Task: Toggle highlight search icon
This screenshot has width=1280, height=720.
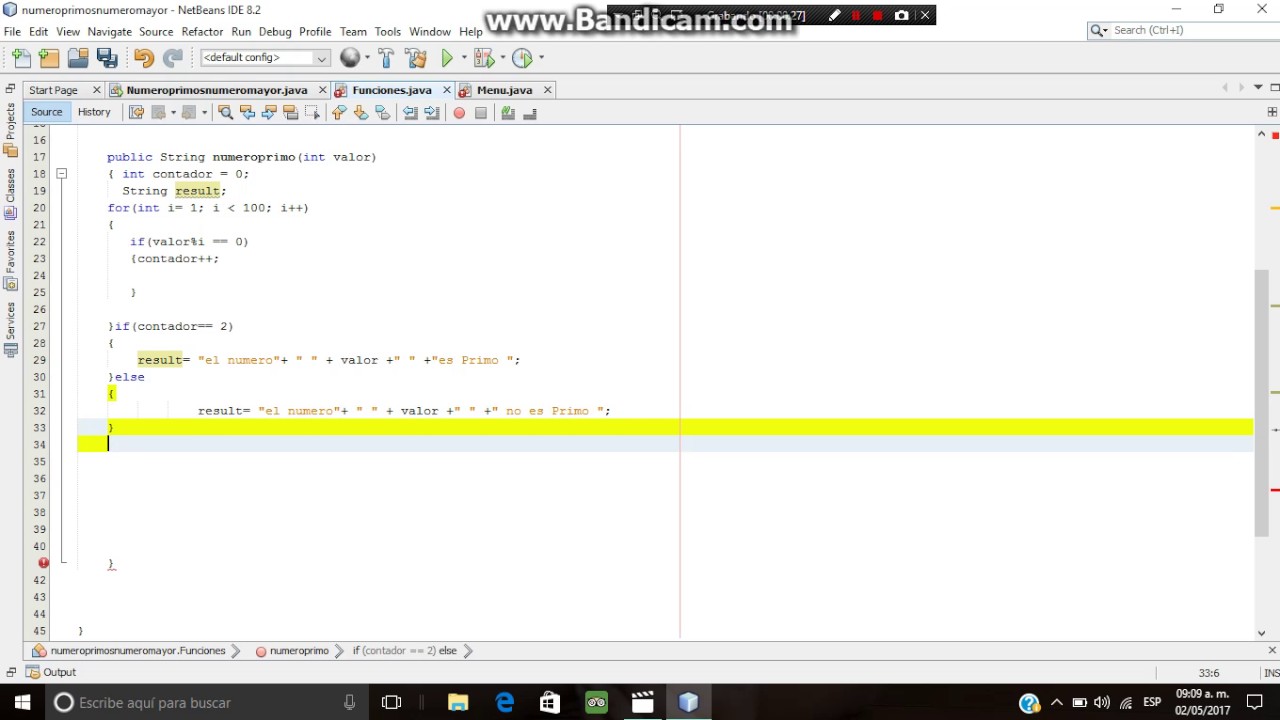Action: click(291, 113)
